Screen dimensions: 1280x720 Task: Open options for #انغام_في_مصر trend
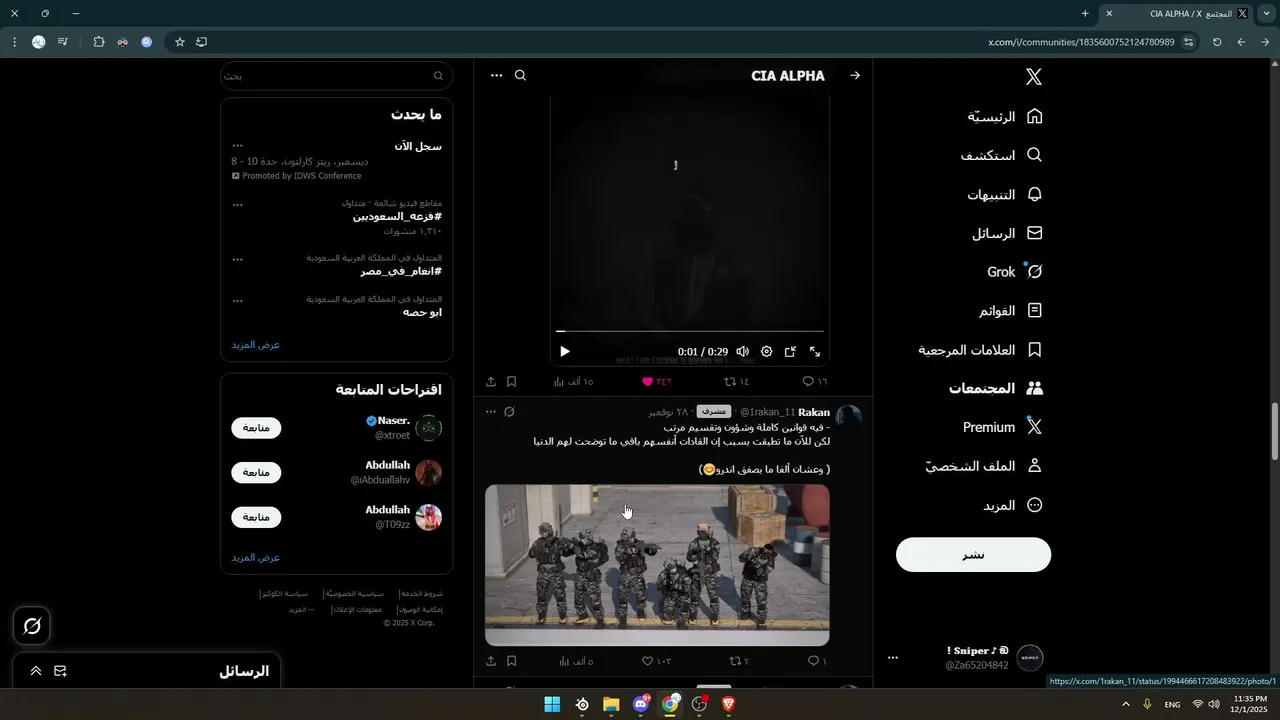(x=238, y=260)
